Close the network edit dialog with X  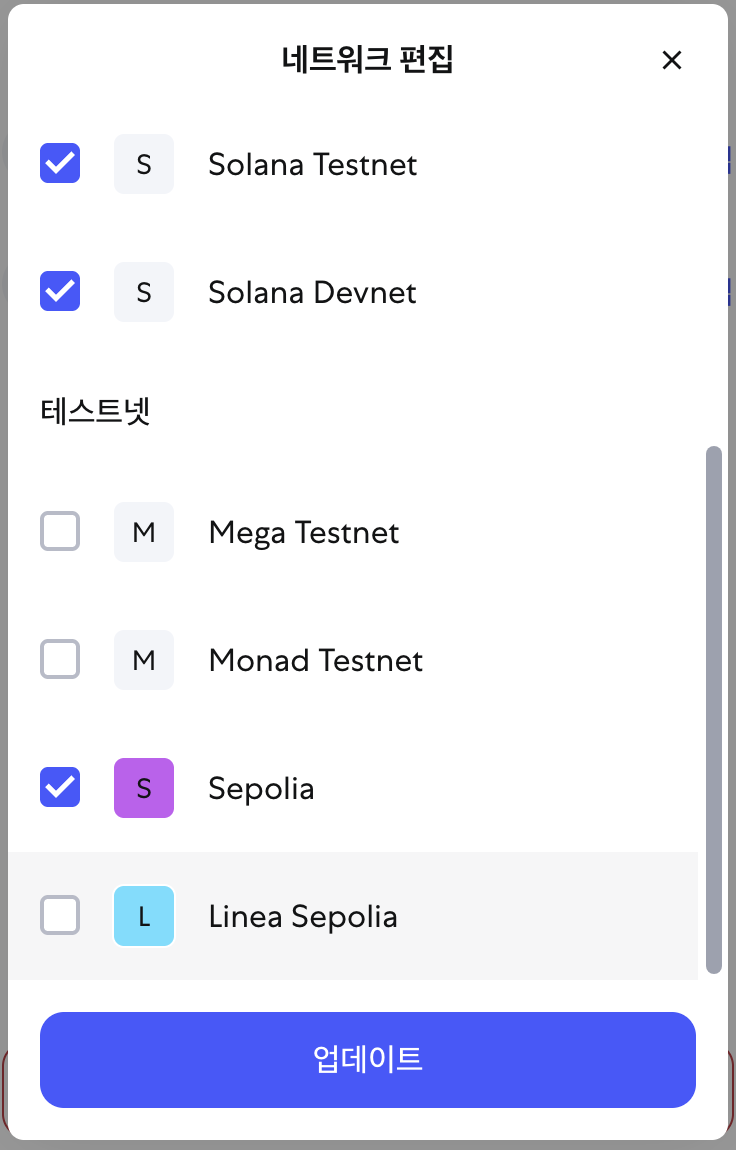point(672,60)
